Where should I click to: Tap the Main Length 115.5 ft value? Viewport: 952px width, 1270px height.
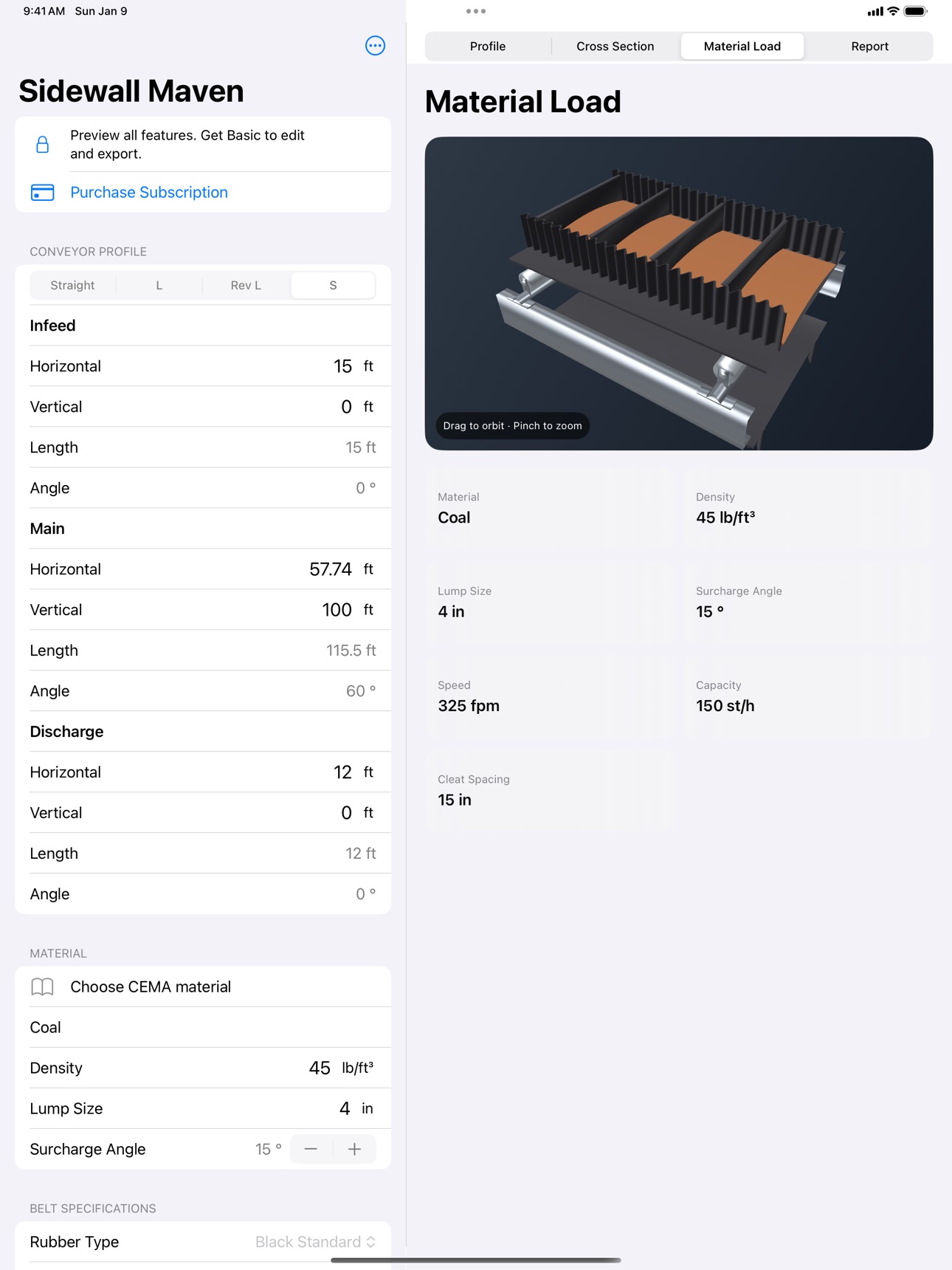[x=351, y=651]
